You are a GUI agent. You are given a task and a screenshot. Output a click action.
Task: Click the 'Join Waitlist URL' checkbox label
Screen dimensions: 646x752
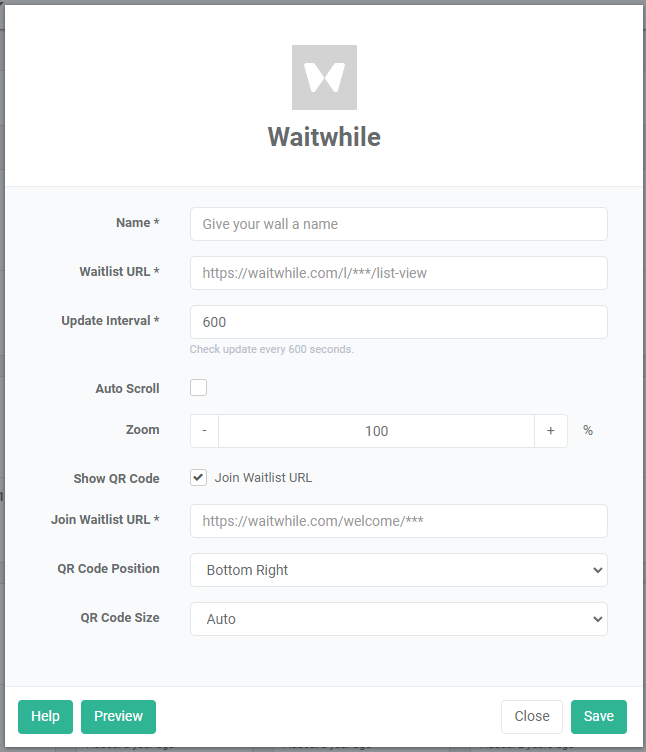pyautogui.click(x=263, y=478)
